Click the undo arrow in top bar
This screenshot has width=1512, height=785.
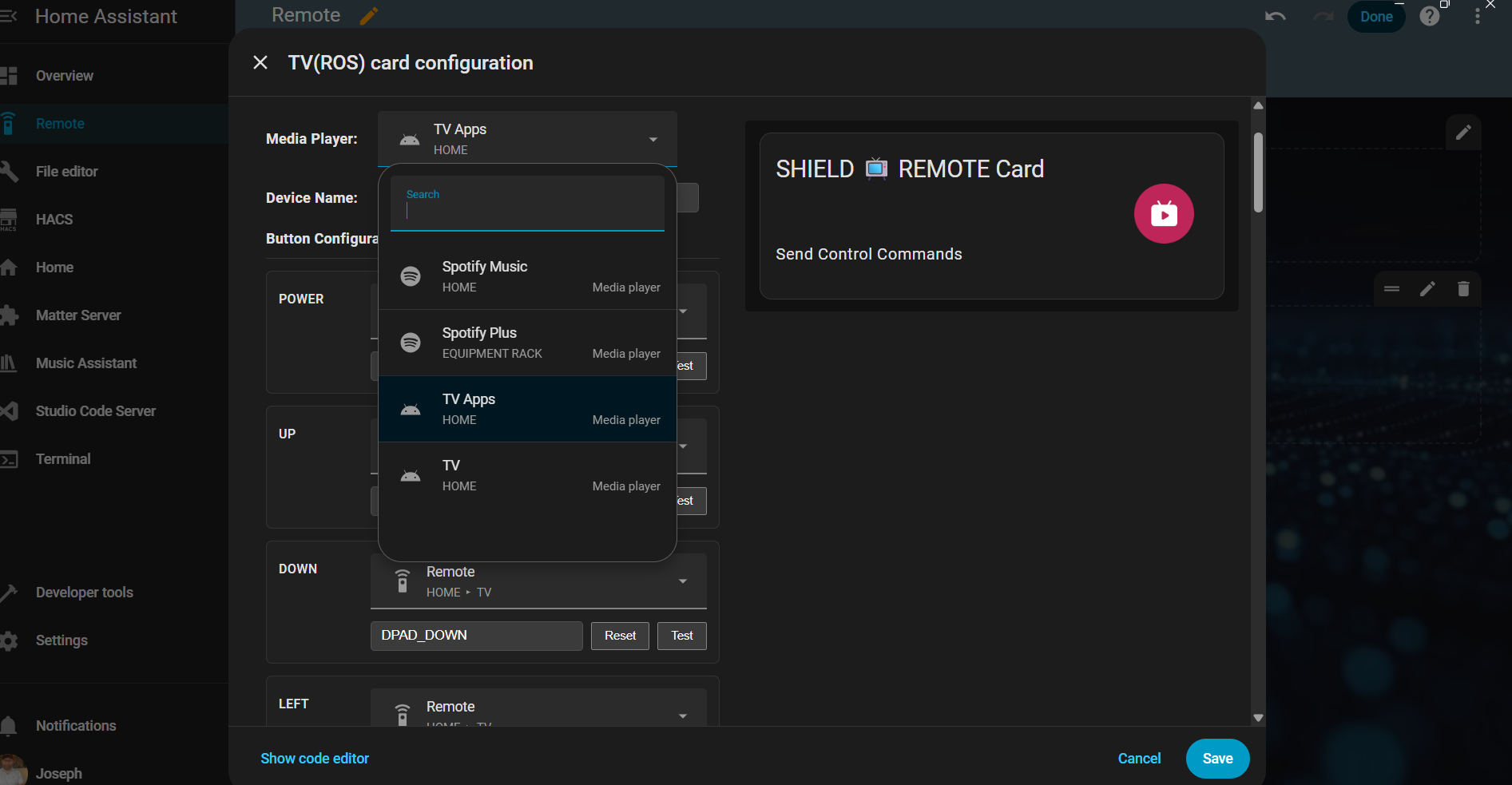tap(1275, 17)
